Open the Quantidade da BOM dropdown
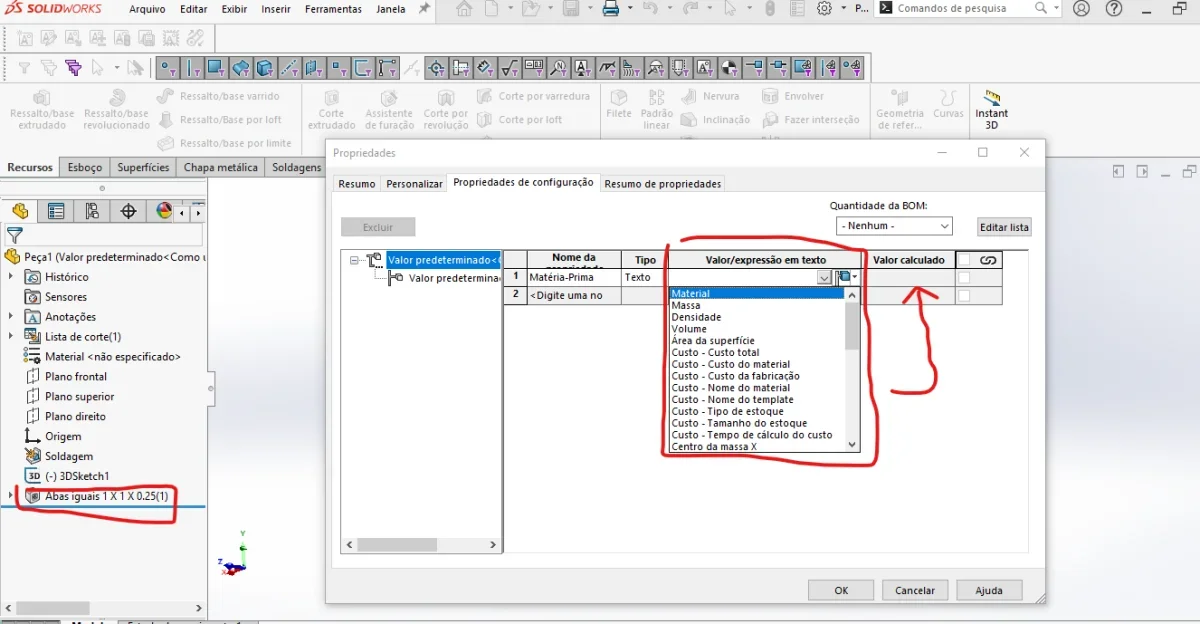The image size is (1200, 624). 894,226
